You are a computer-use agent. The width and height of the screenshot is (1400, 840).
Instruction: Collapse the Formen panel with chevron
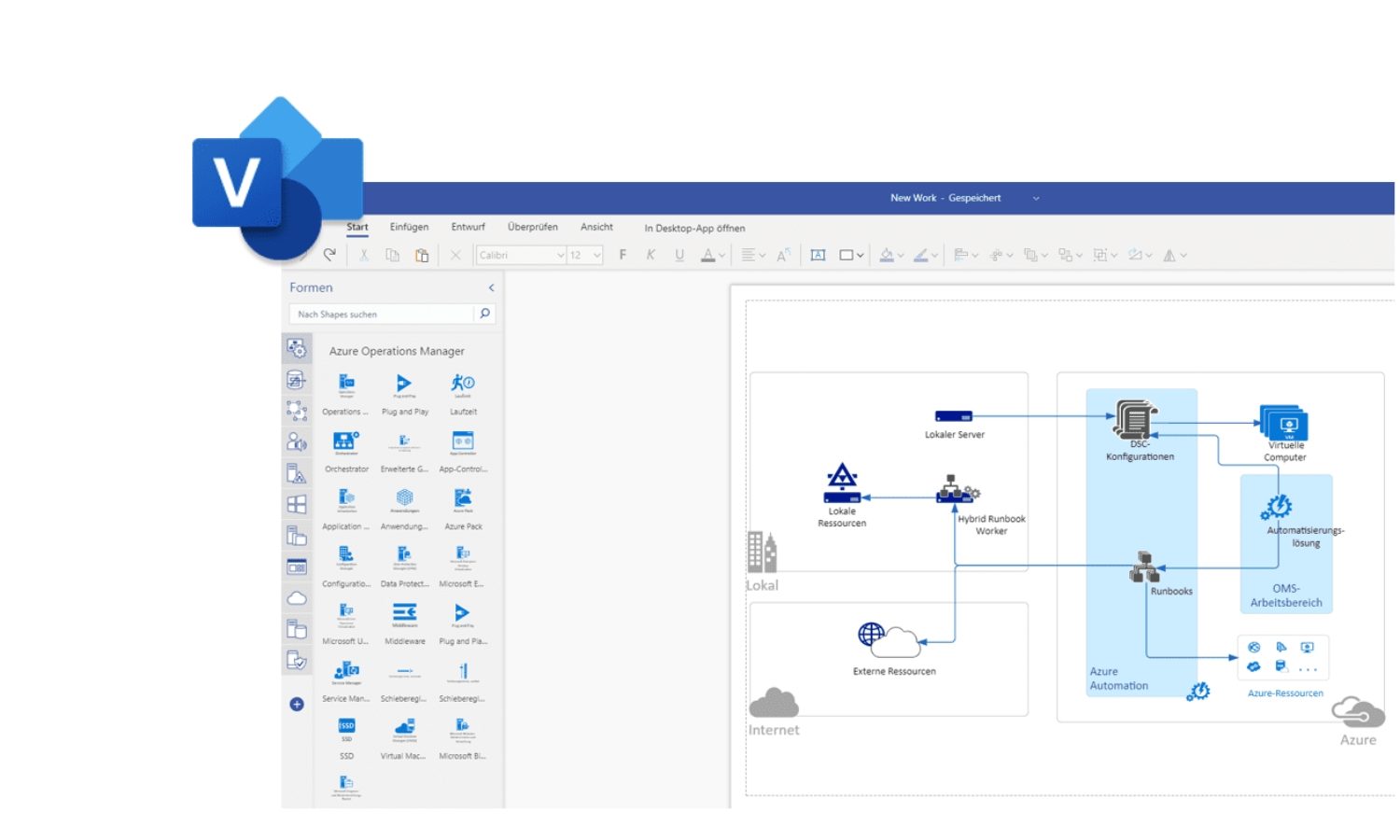(491, 287)
